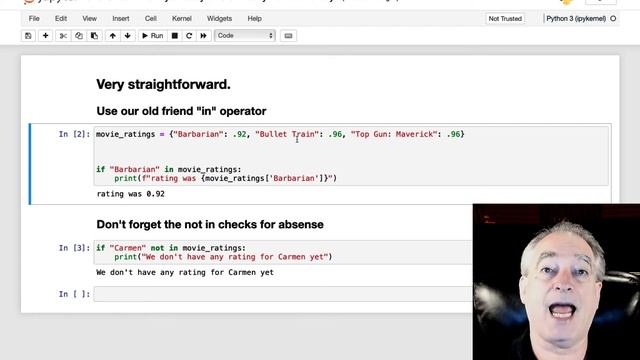Open the Help menu
The width and height of the screenshot is (640, 360).
coord(254,19)
